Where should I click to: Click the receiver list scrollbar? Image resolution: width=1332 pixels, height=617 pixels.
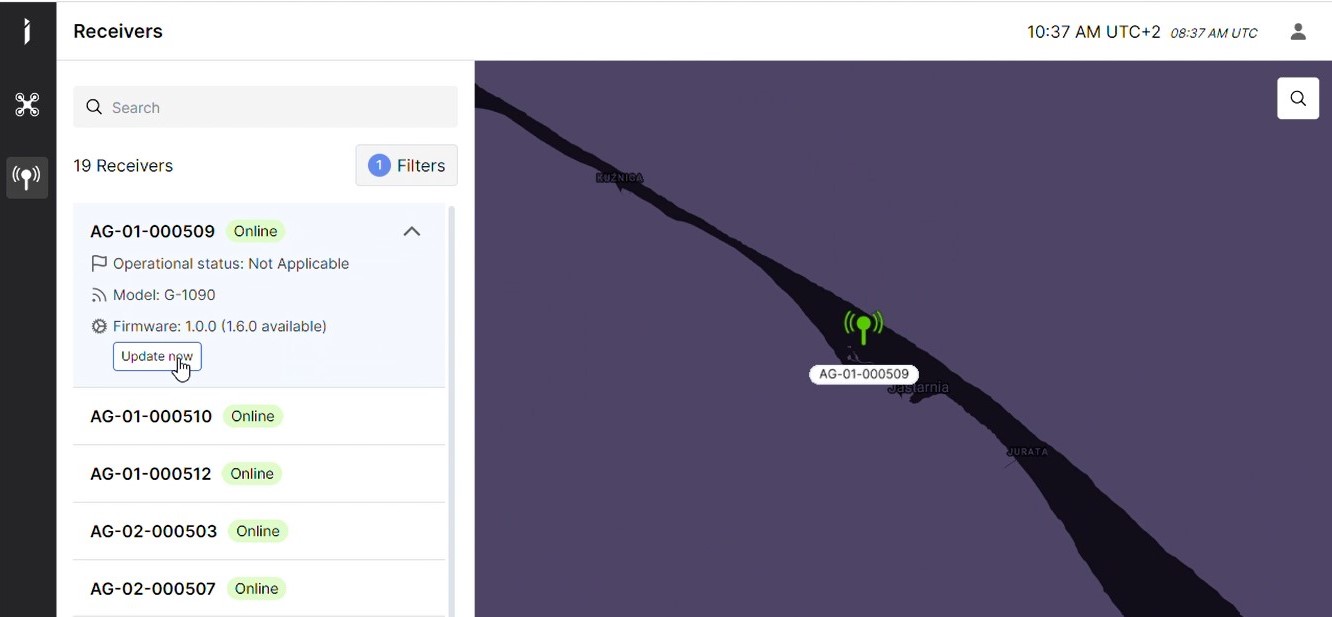451,410
